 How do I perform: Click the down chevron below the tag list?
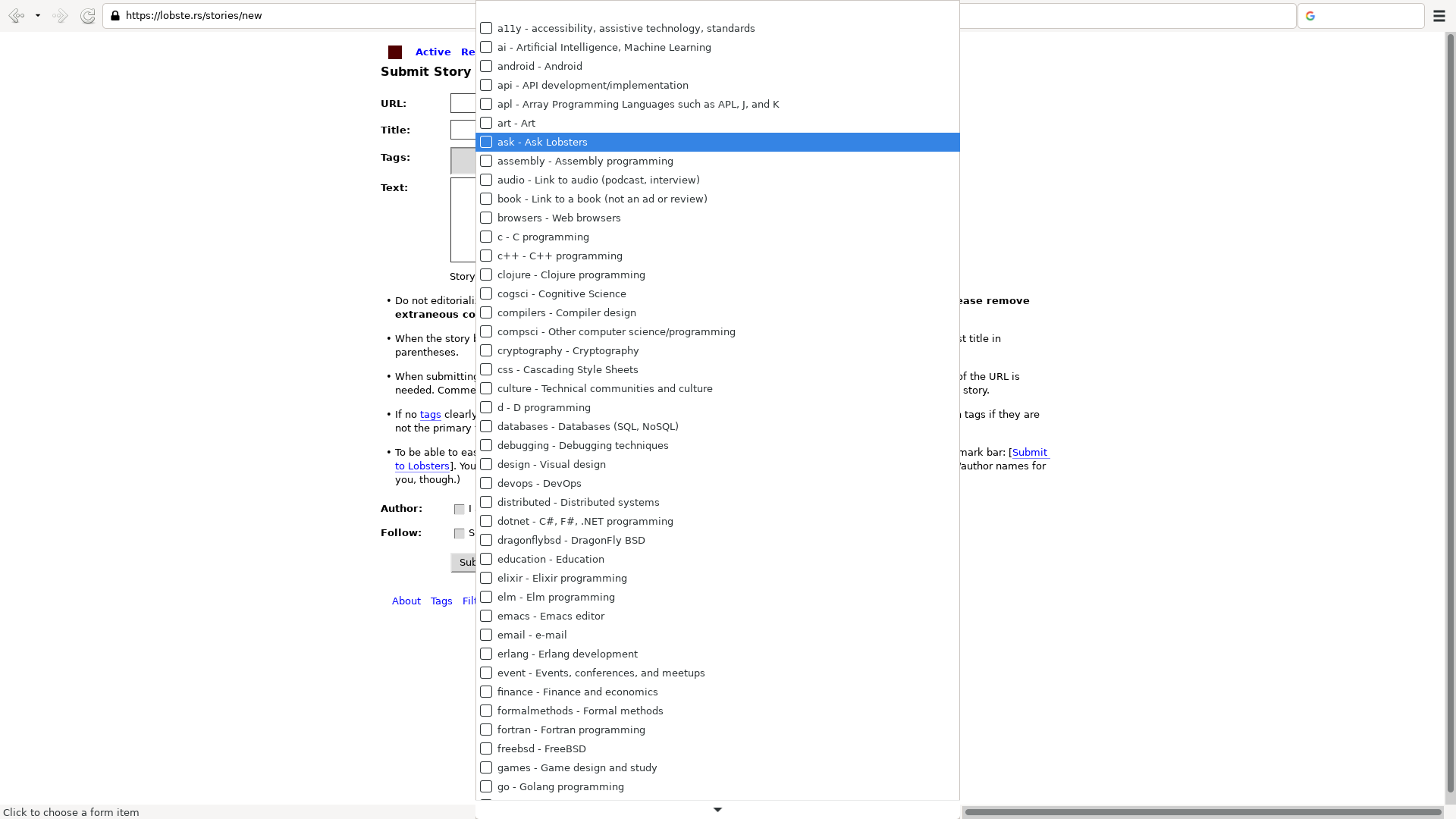[717, 809]
